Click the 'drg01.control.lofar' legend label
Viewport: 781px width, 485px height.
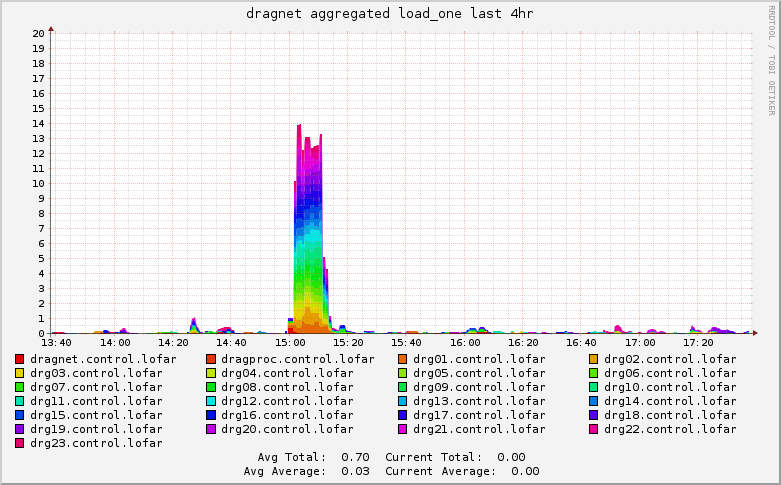tap(479, 359)
